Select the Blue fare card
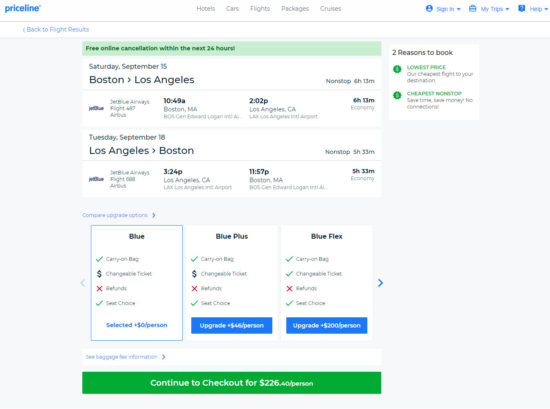550x409 pixels. coord(137,283)
